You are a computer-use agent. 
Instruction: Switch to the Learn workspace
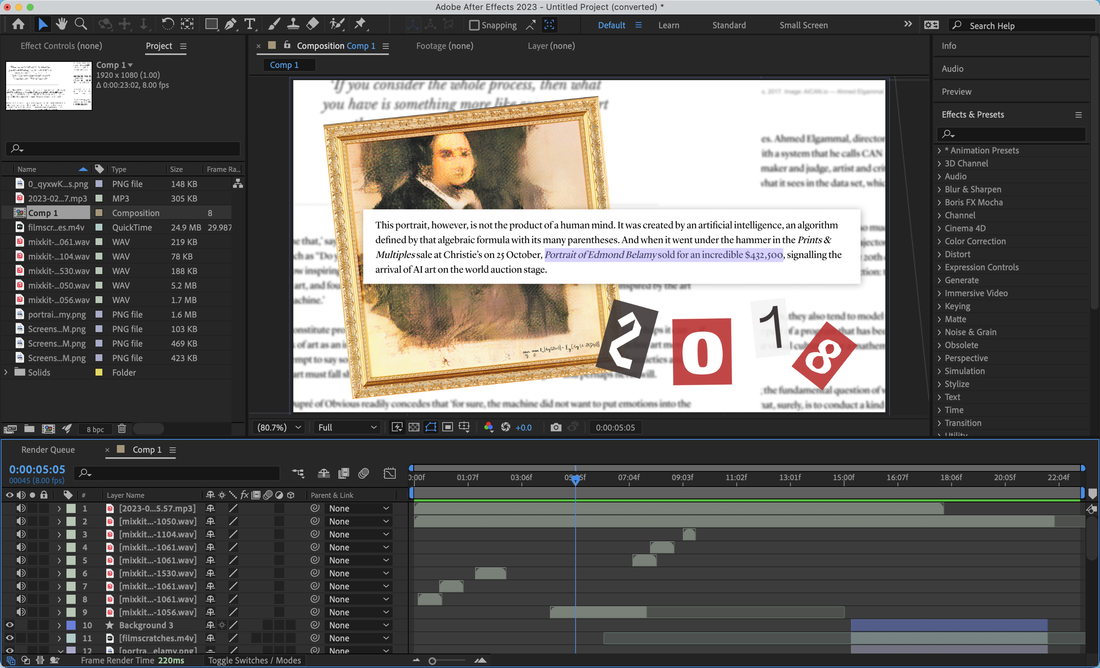coord(669,25)
